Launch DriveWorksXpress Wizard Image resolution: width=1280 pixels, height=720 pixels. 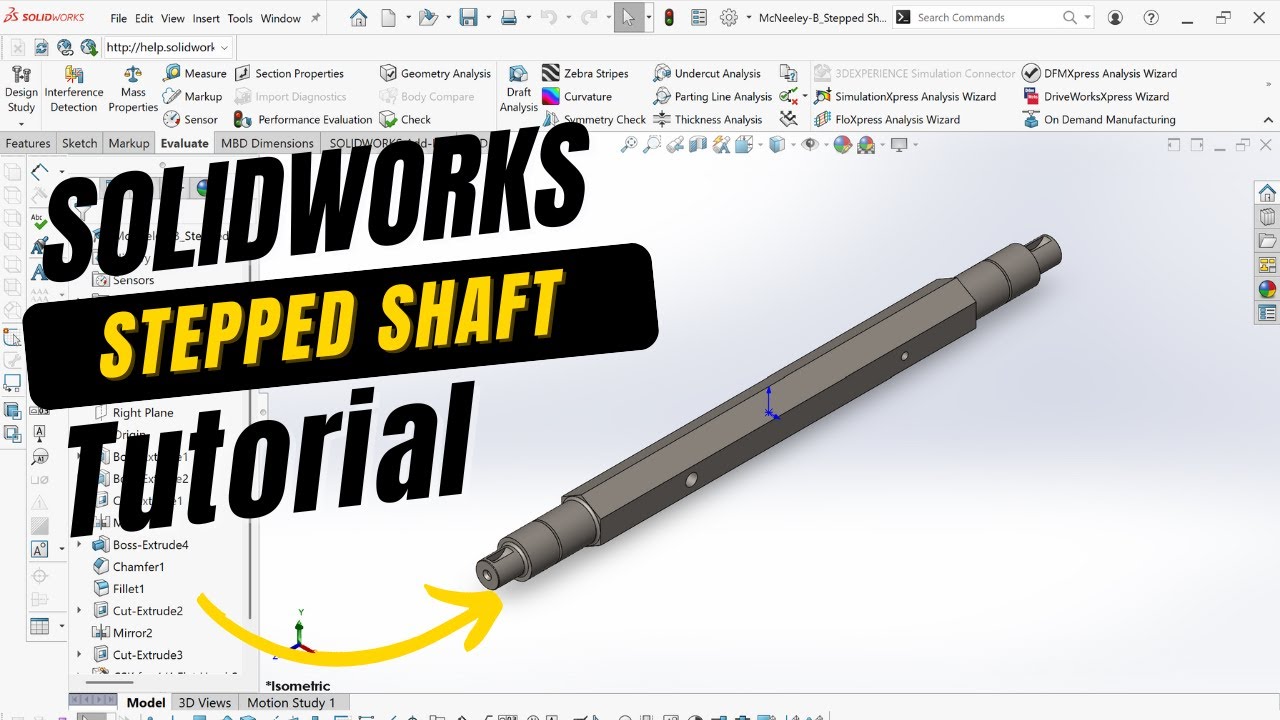1096,96
